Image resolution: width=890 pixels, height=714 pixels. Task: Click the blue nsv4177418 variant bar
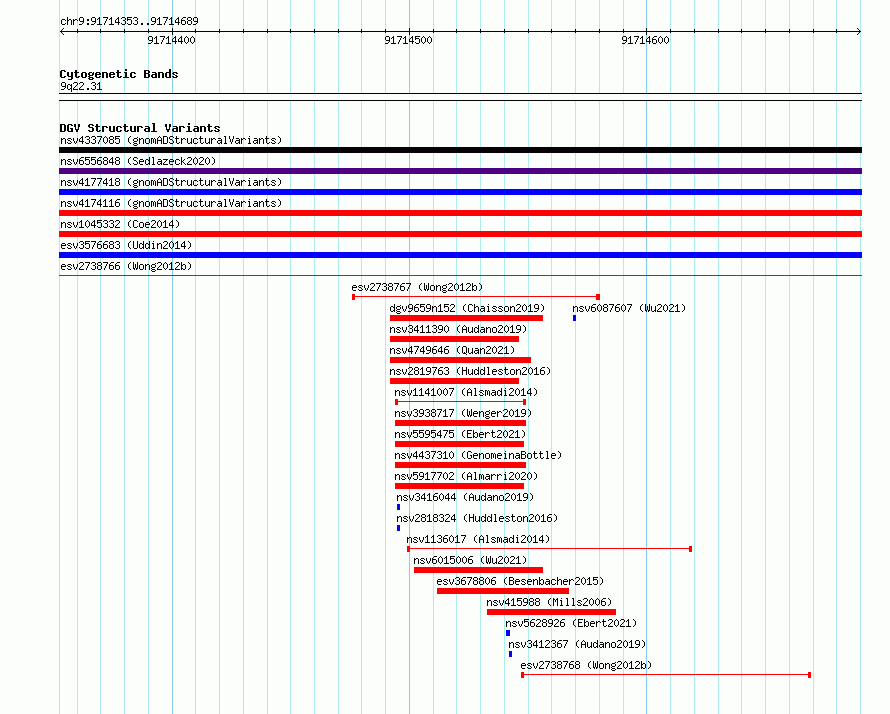pos(460,192)
